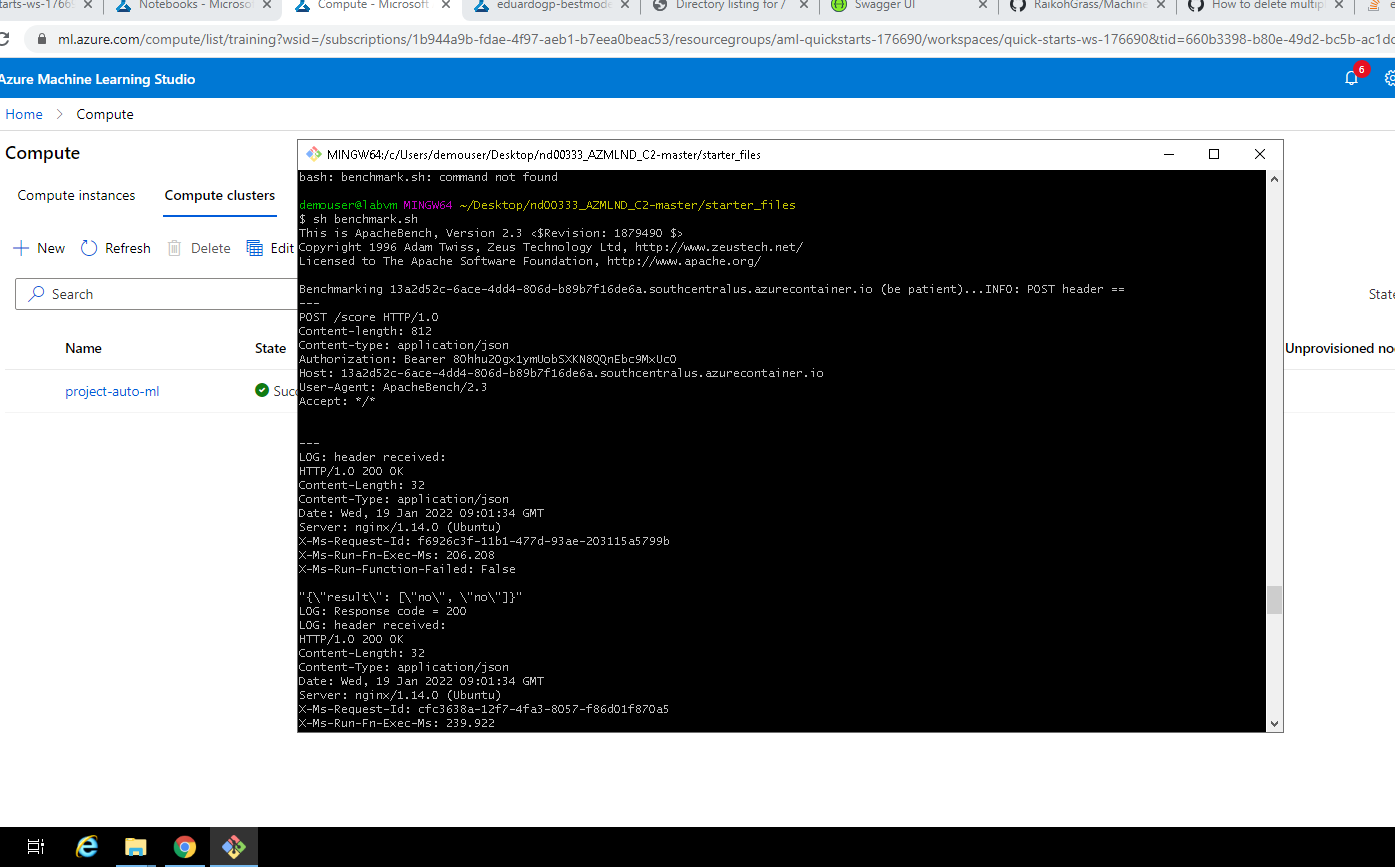Click the 'User-Agent: ApacheBench/2.3' line

tap(393, 387)
